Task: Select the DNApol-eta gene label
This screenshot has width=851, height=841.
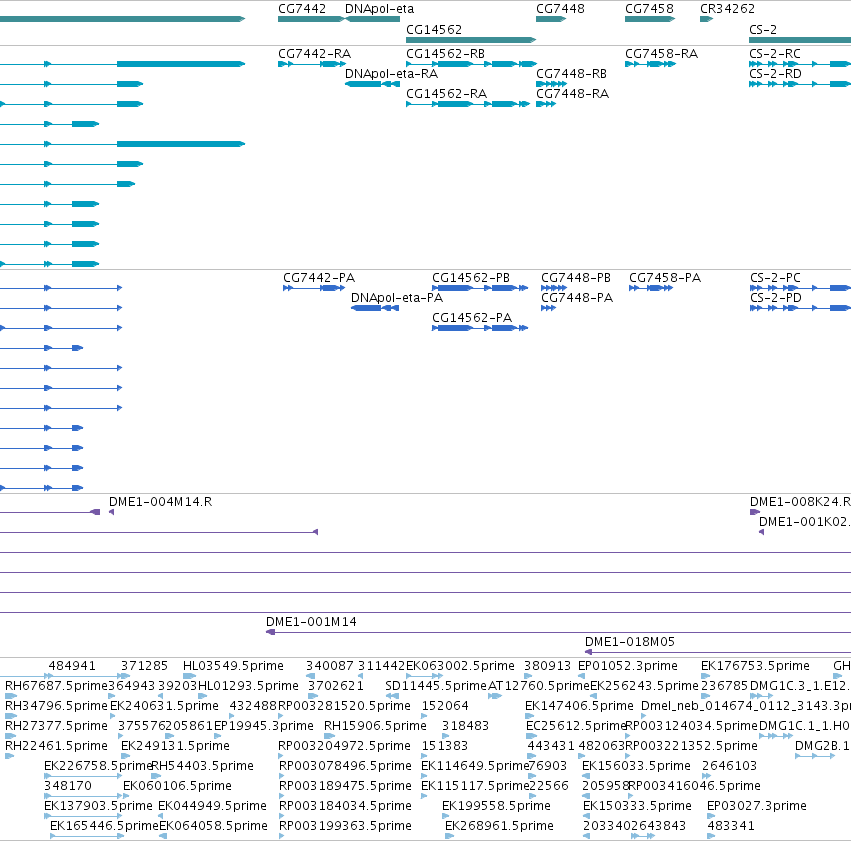Action: pyautogui.click(x=379, y=9)
